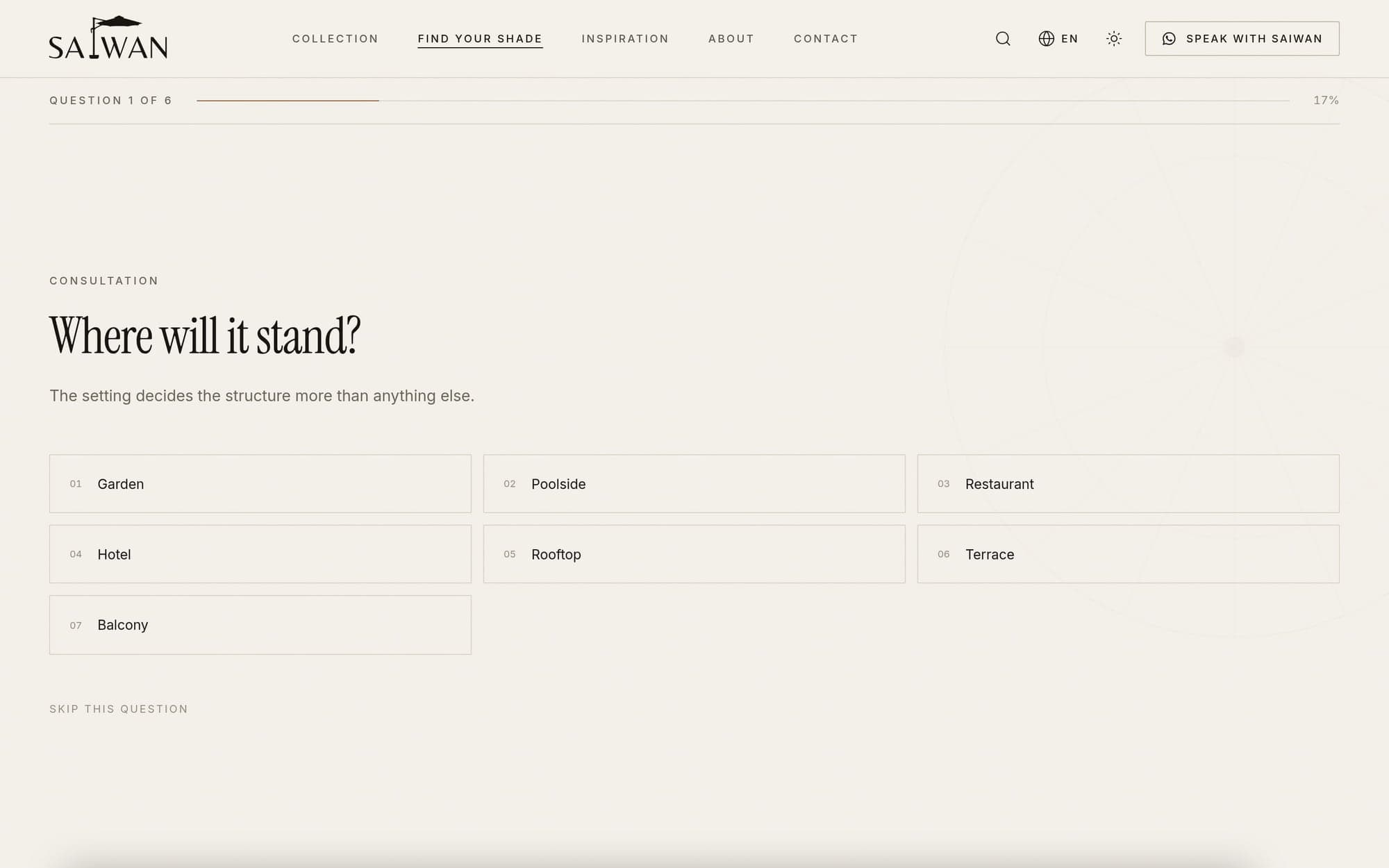Open the search magnifier icon
Image resolution: width=1389 pixels, height=868 pixels.
tap(1003, 39)
